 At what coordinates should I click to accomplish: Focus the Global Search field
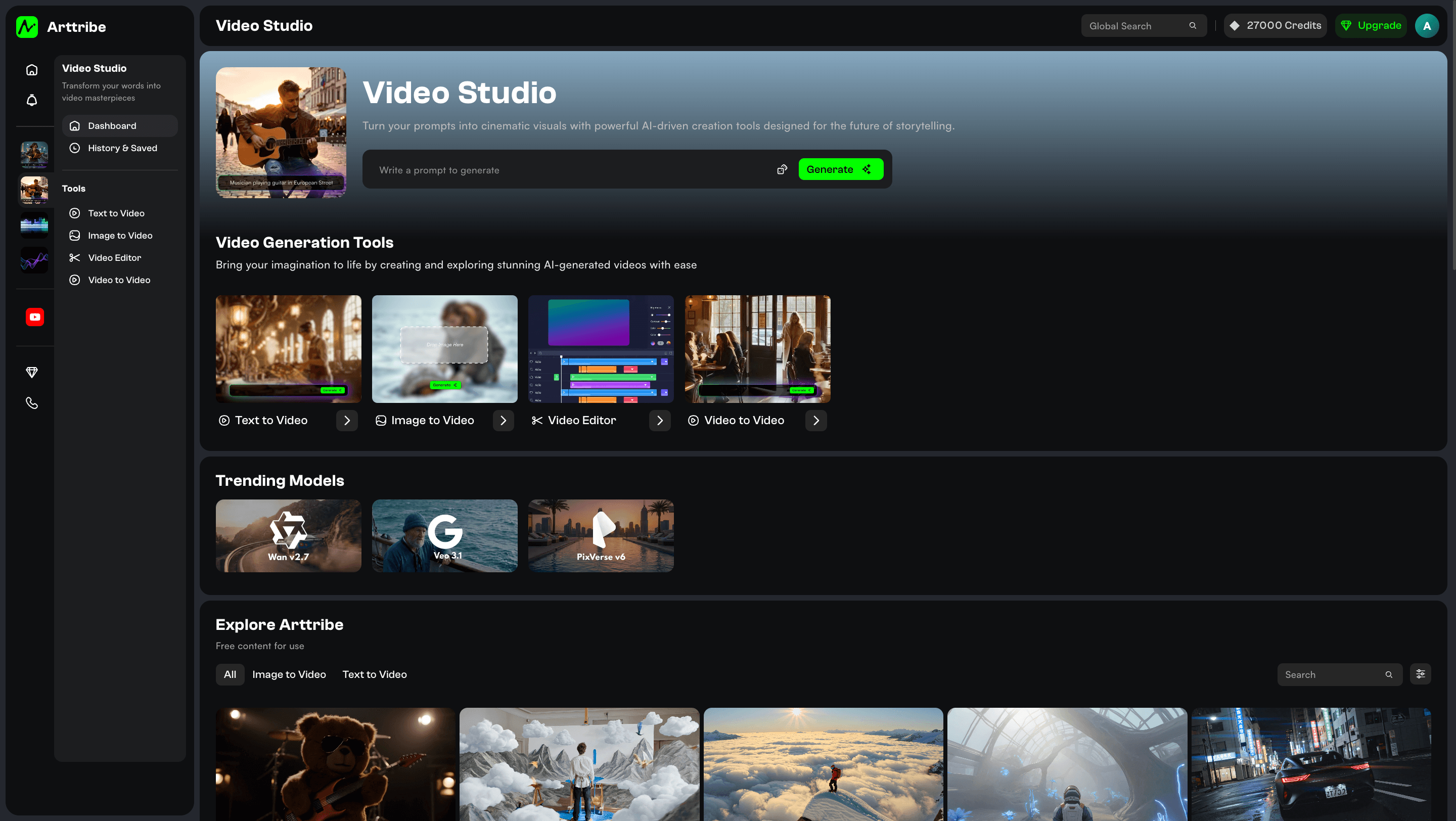pos(1144,26)
